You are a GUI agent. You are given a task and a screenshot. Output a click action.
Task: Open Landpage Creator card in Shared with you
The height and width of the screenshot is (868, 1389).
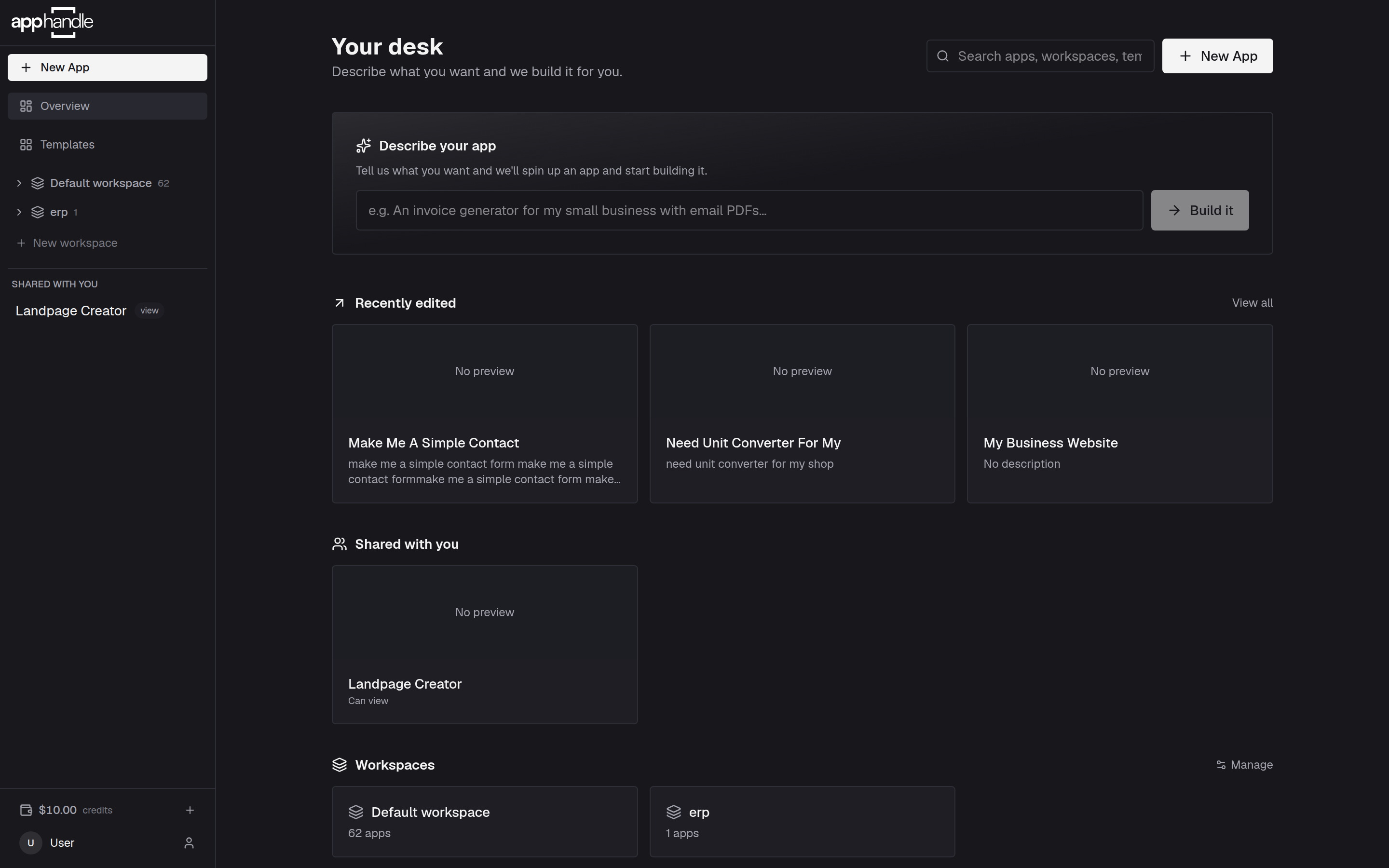484,645
